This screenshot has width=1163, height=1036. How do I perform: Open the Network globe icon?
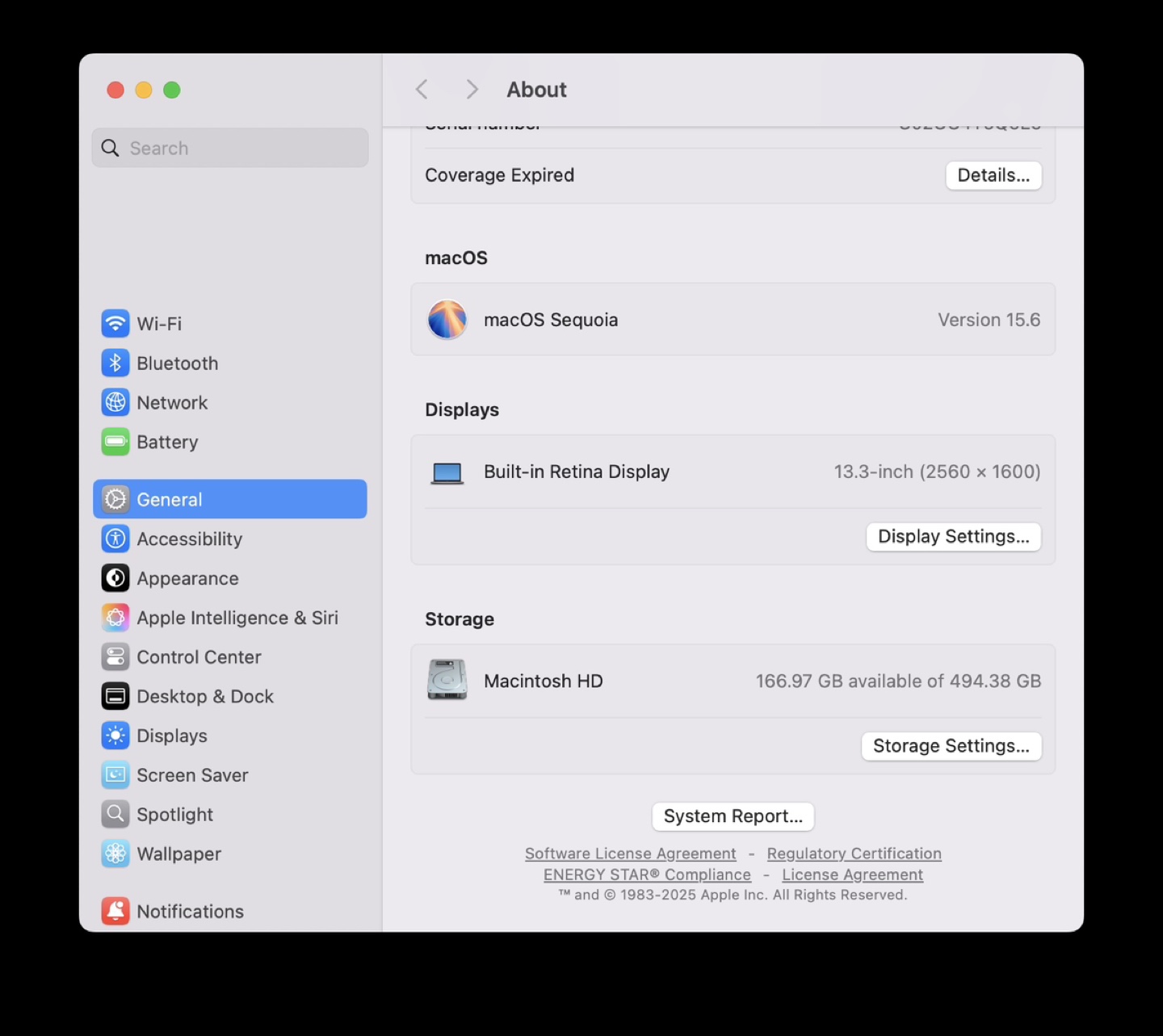pyautogui.click(x=115, y=402)
